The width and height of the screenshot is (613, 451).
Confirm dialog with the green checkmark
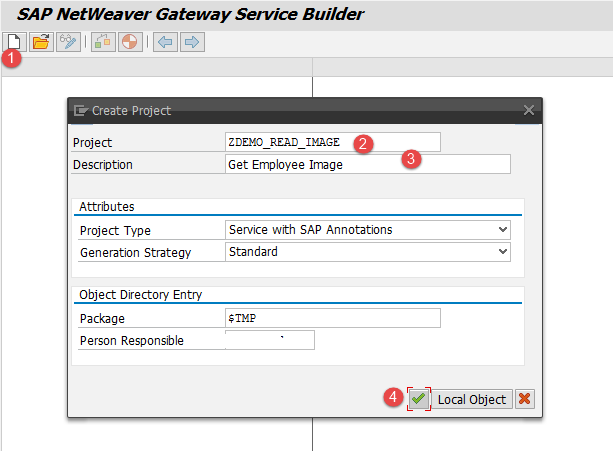418,399
